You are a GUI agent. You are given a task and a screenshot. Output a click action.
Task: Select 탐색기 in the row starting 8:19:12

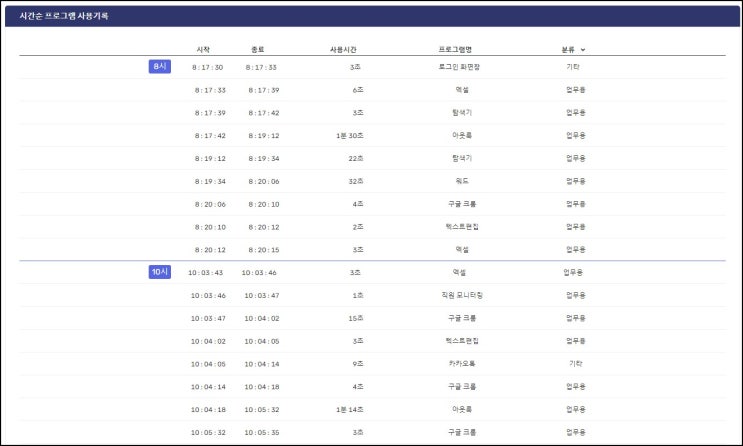point(462,158)
